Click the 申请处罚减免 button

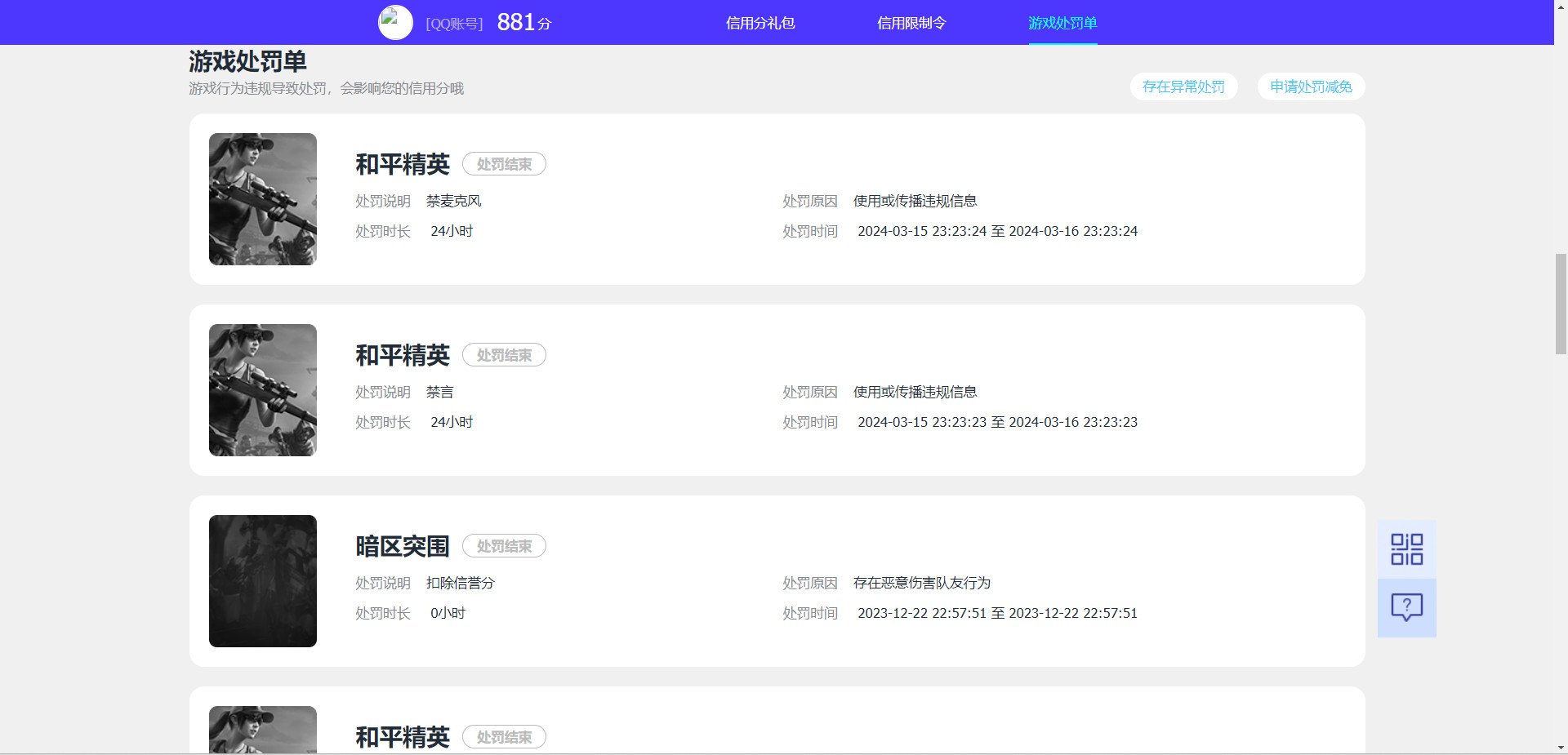click(1311, 87)
